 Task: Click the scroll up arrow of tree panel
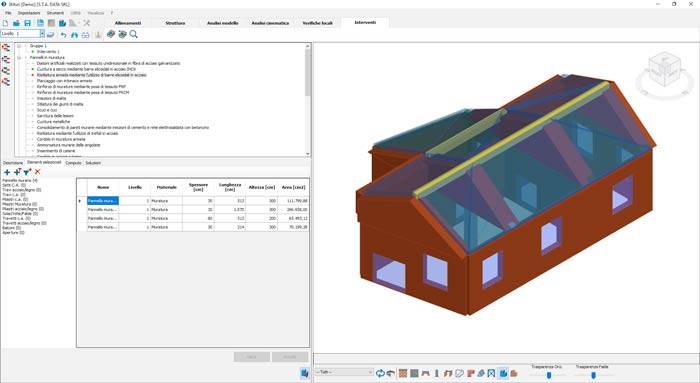click(308, 46)
